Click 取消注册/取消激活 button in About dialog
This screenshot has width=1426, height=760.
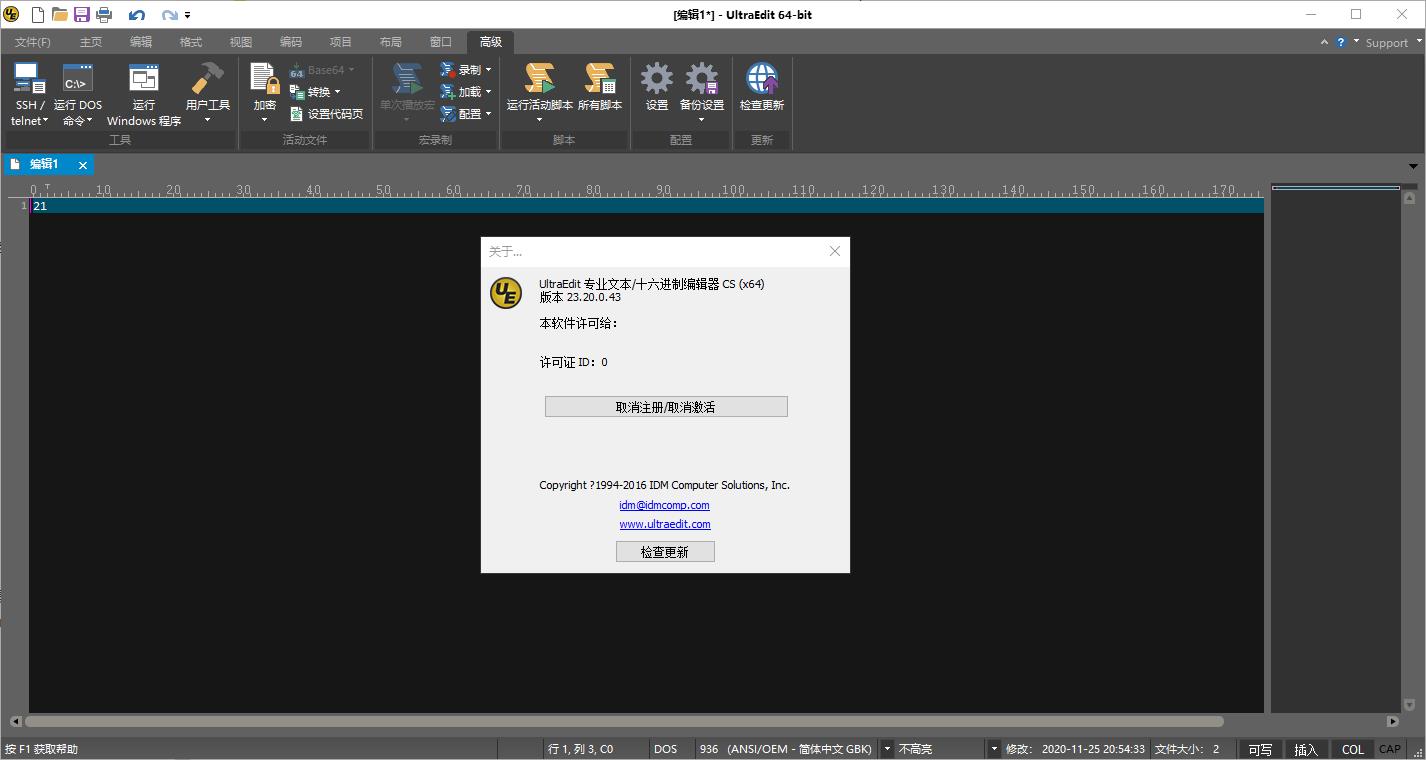666,407
